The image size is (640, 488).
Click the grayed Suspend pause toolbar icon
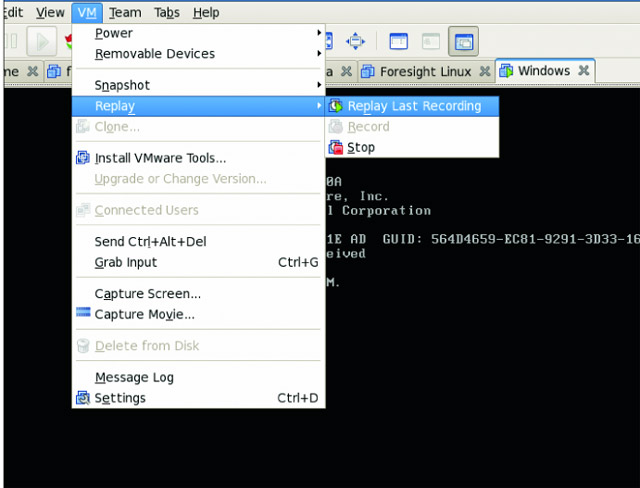click(11, 41)
